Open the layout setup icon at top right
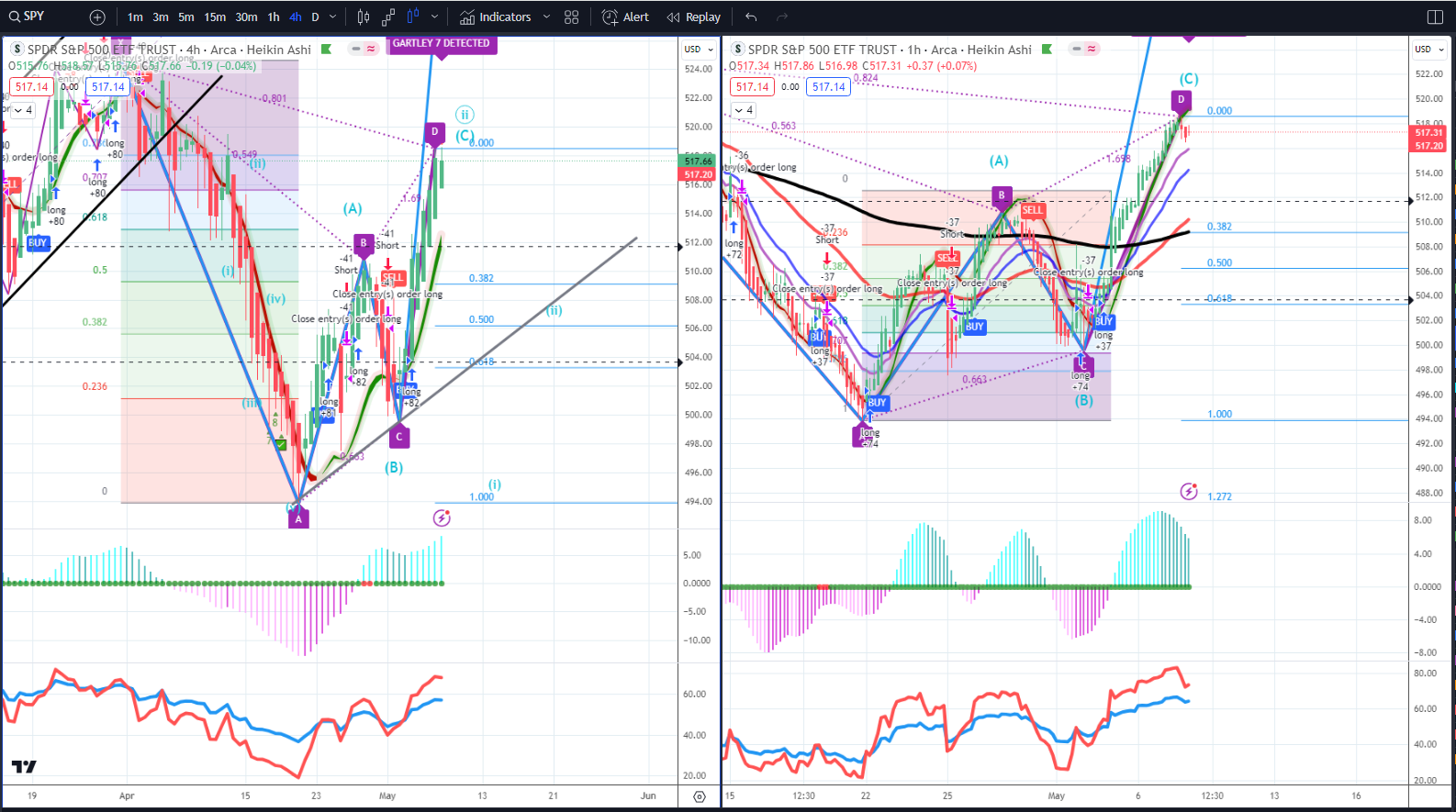Image resolution: width=1456 pixels, height=812 pixels. (1436, 17)
